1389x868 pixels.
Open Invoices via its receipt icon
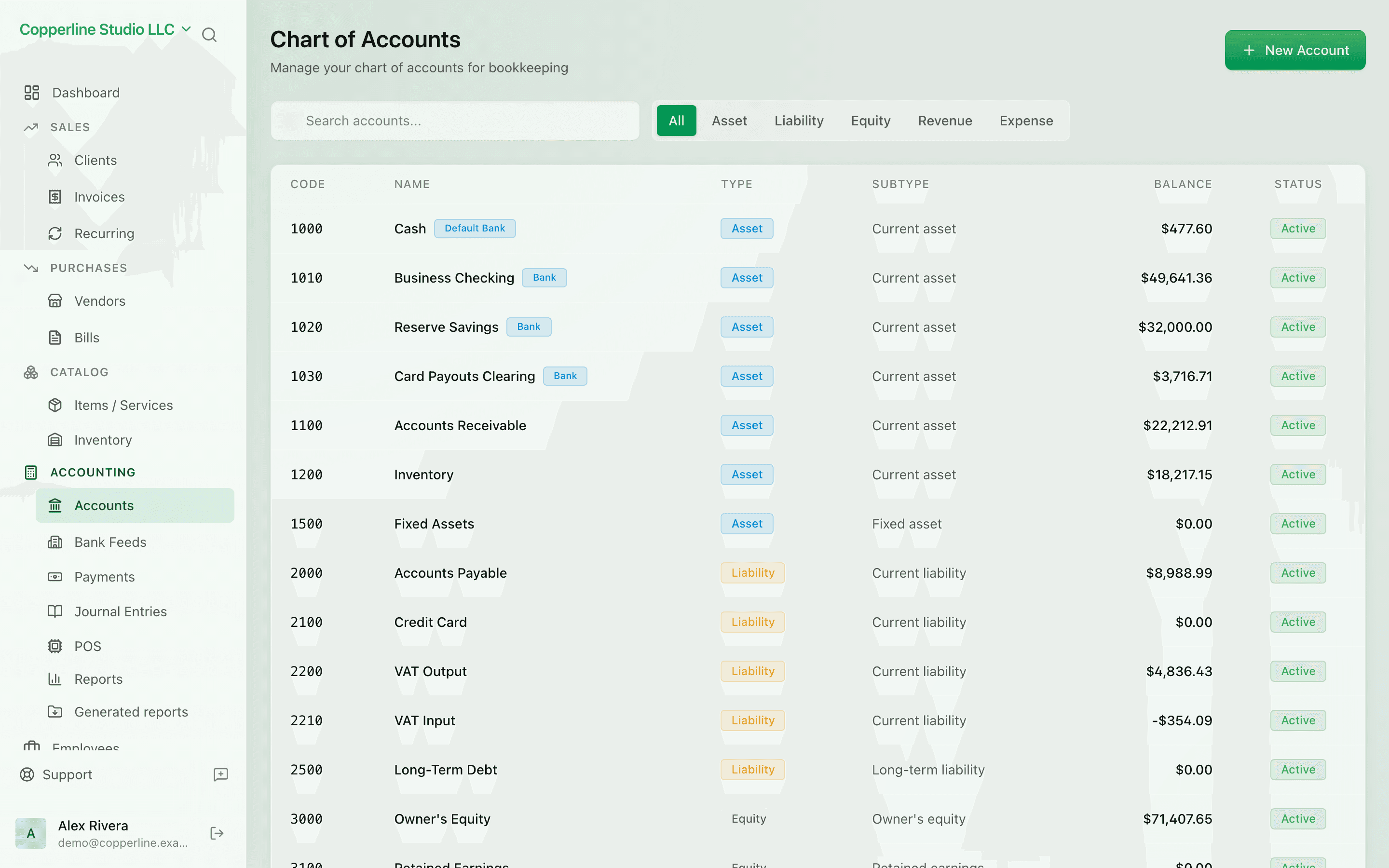click(x=55, y=197)
